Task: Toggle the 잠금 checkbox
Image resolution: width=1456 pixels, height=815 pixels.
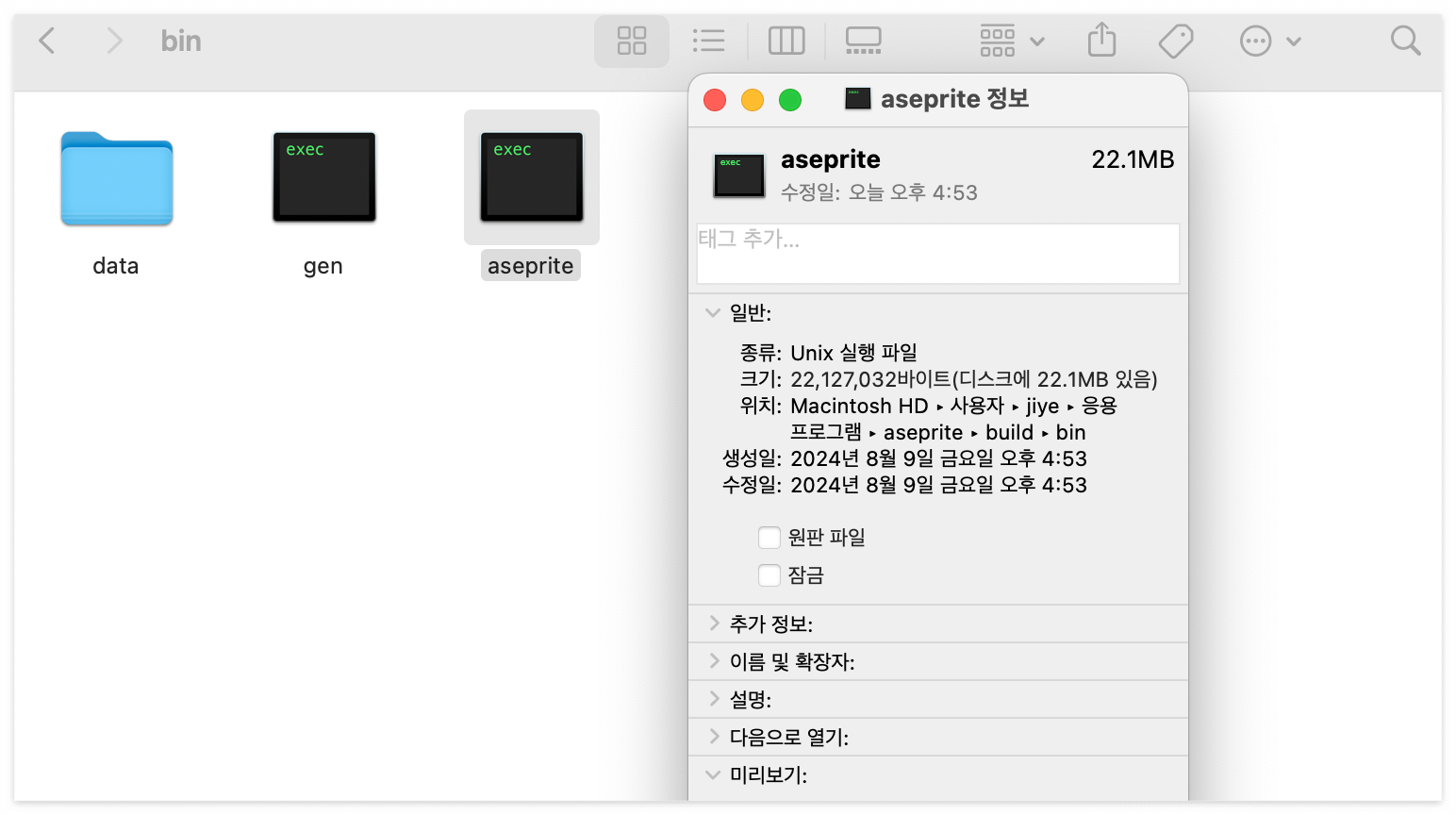Action: (x=769, y=575)
